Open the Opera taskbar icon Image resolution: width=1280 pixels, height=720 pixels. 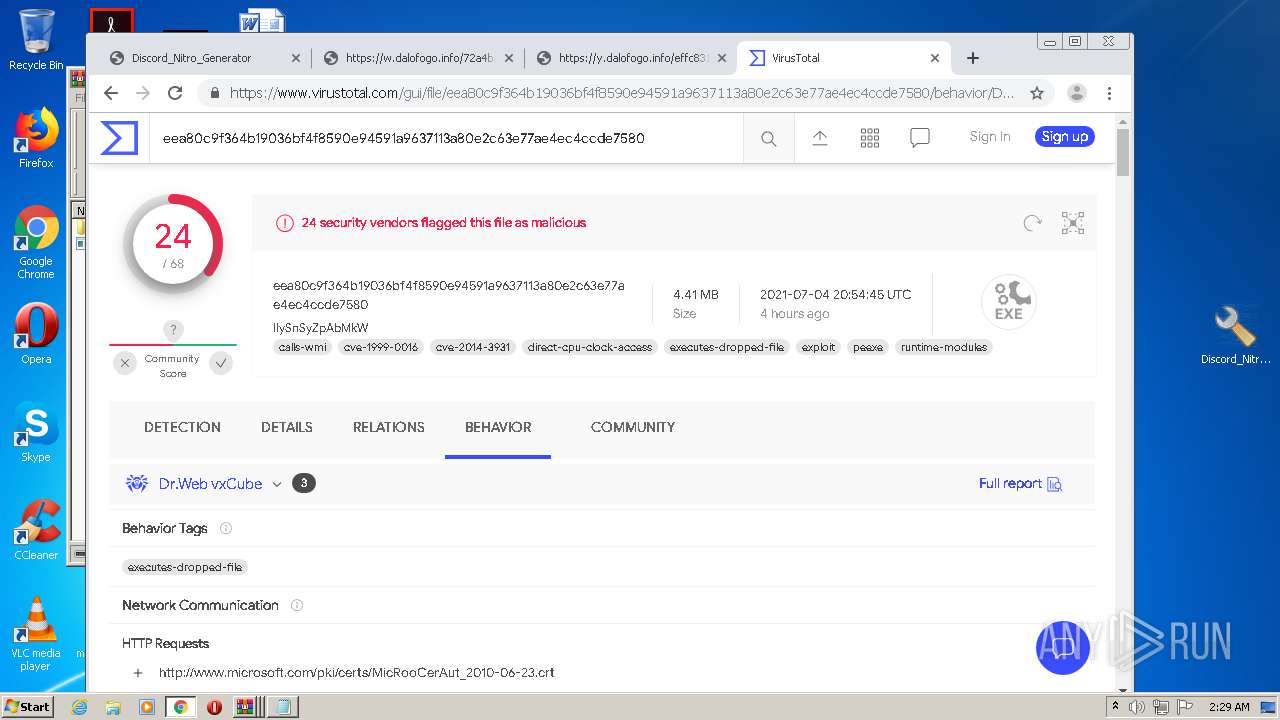[x=214, y=707]
